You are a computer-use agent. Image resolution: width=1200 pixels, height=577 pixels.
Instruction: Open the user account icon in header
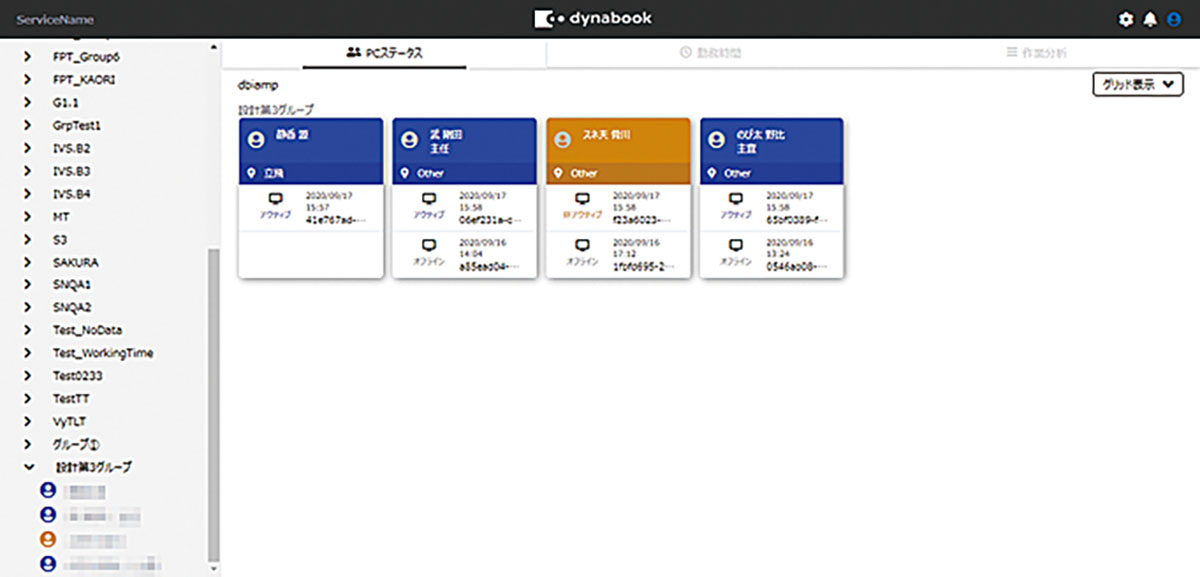click(x=1174, y=19)
